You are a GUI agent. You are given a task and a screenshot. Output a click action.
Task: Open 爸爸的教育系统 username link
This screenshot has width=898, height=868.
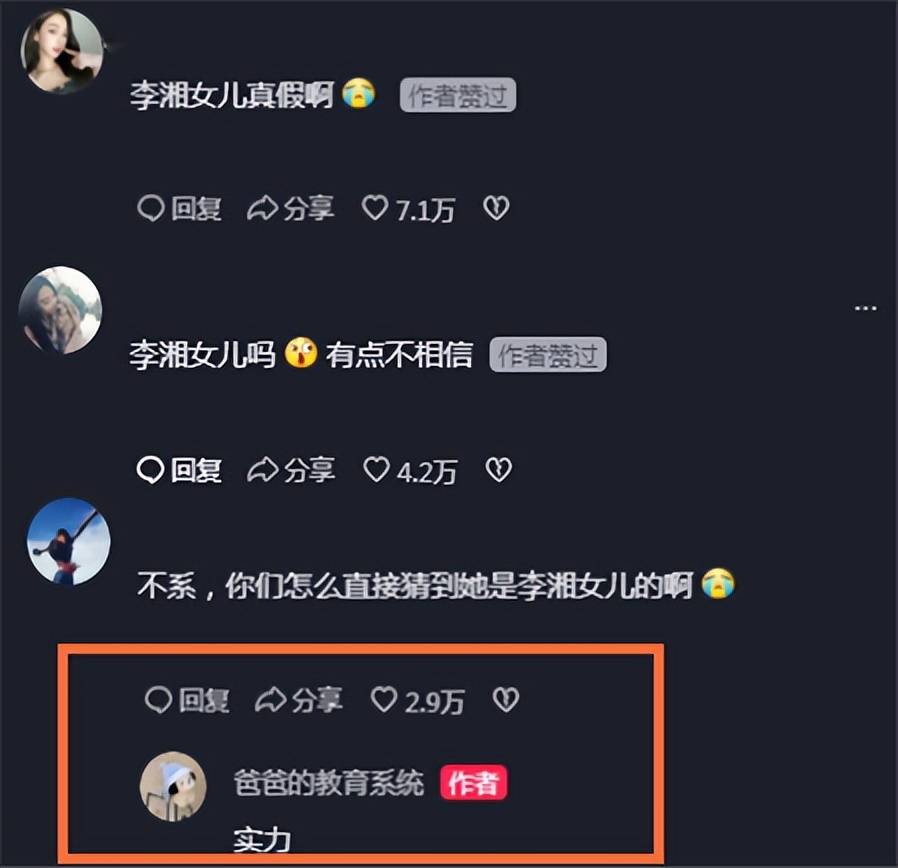(x=329, y=783)
